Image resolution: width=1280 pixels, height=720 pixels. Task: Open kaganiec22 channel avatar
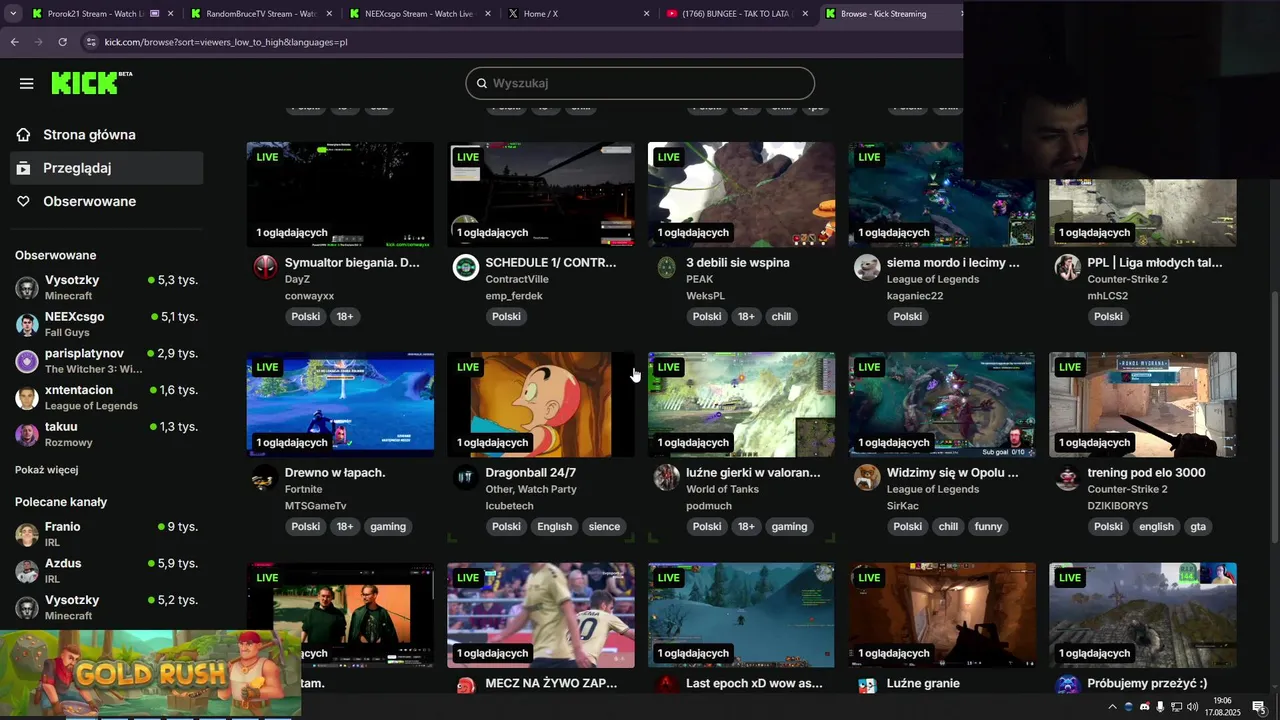pyautogui.click(x=867, y=267)
